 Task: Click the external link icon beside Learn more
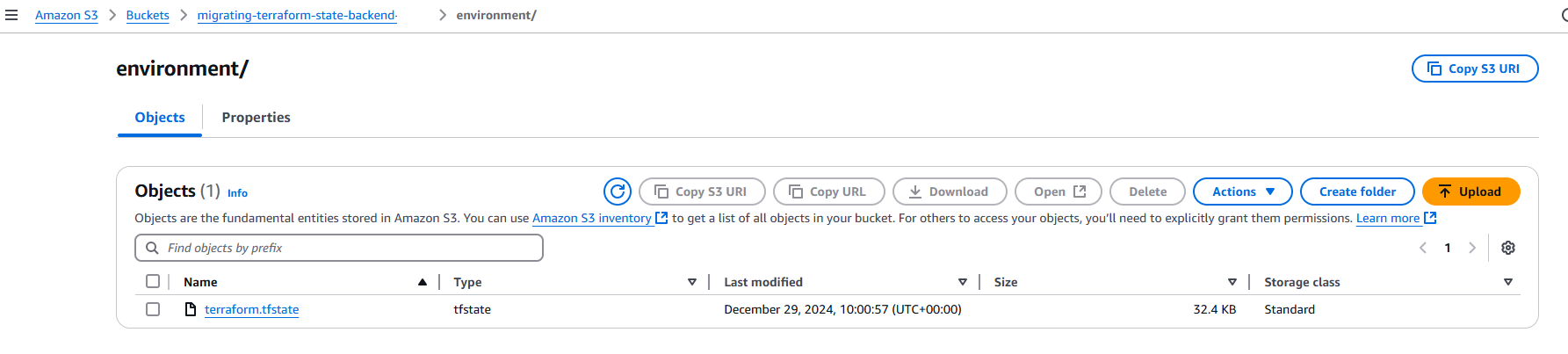point(1430,218)
